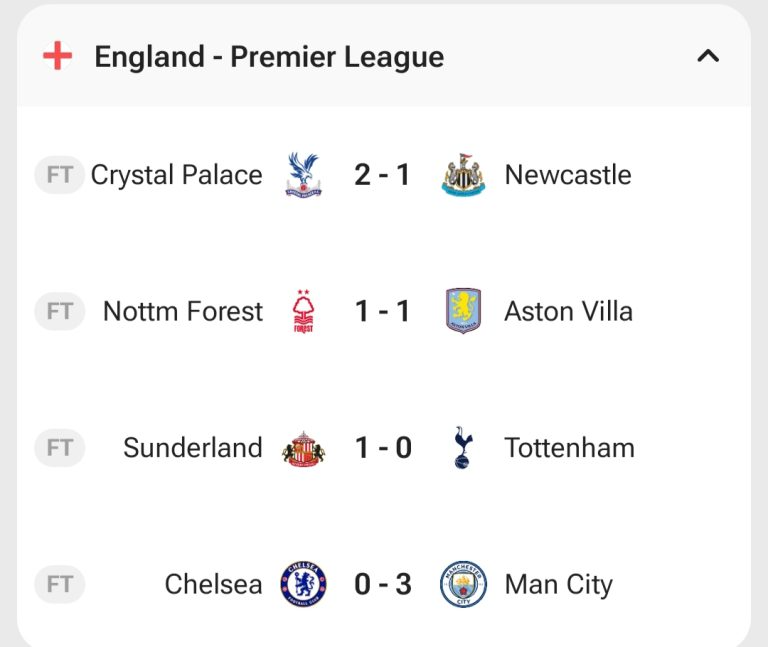Click the FT badge beside Chelsea
This screenshot has width=768, height=647.
coord(60,584)
